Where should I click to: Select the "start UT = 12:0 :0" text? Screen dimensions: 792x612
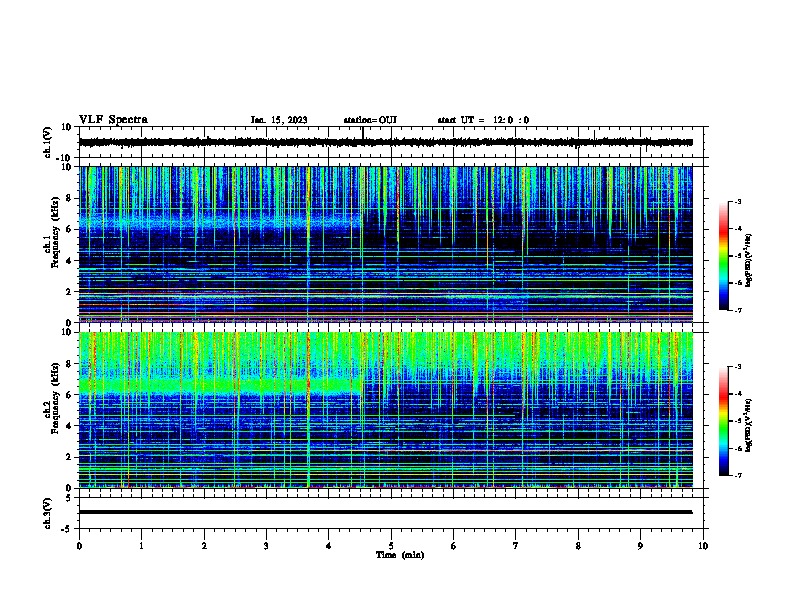coord(483,120)
